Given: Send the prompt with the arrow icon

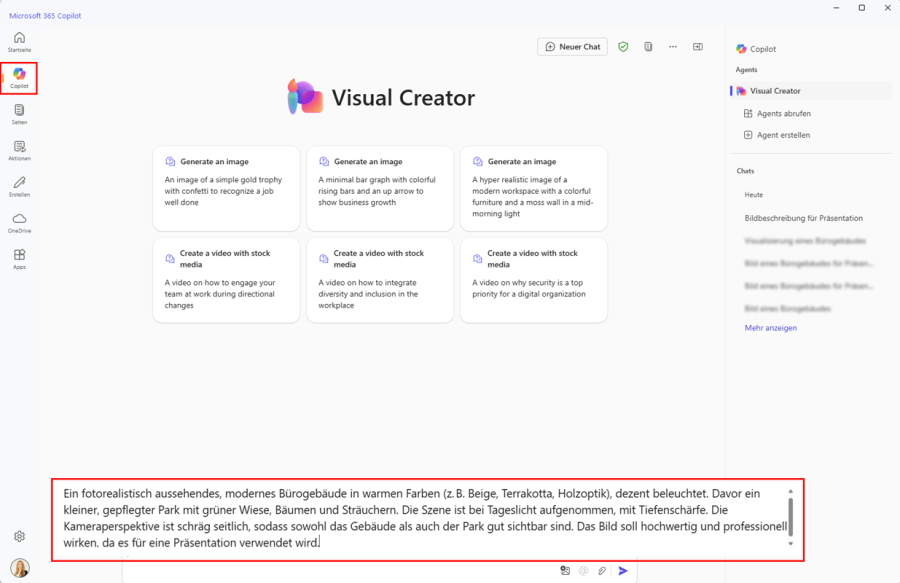Looking at the screenshot, I should coord(622,570).
